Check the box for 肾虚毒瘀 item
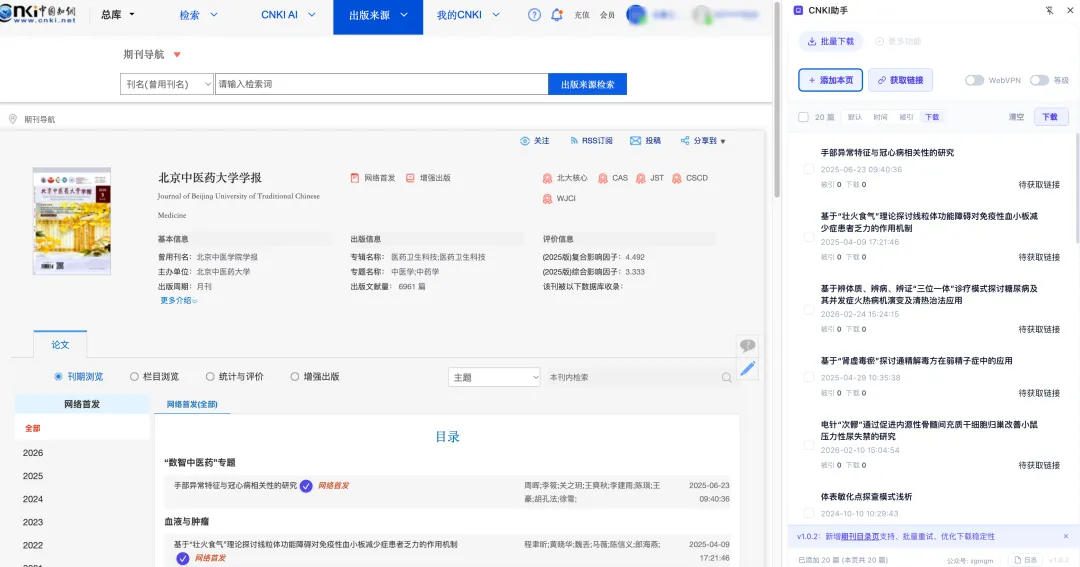Image resolution: width=1080 pixels, height=567 pixels. pyautogui.click(x=809, y=377)
